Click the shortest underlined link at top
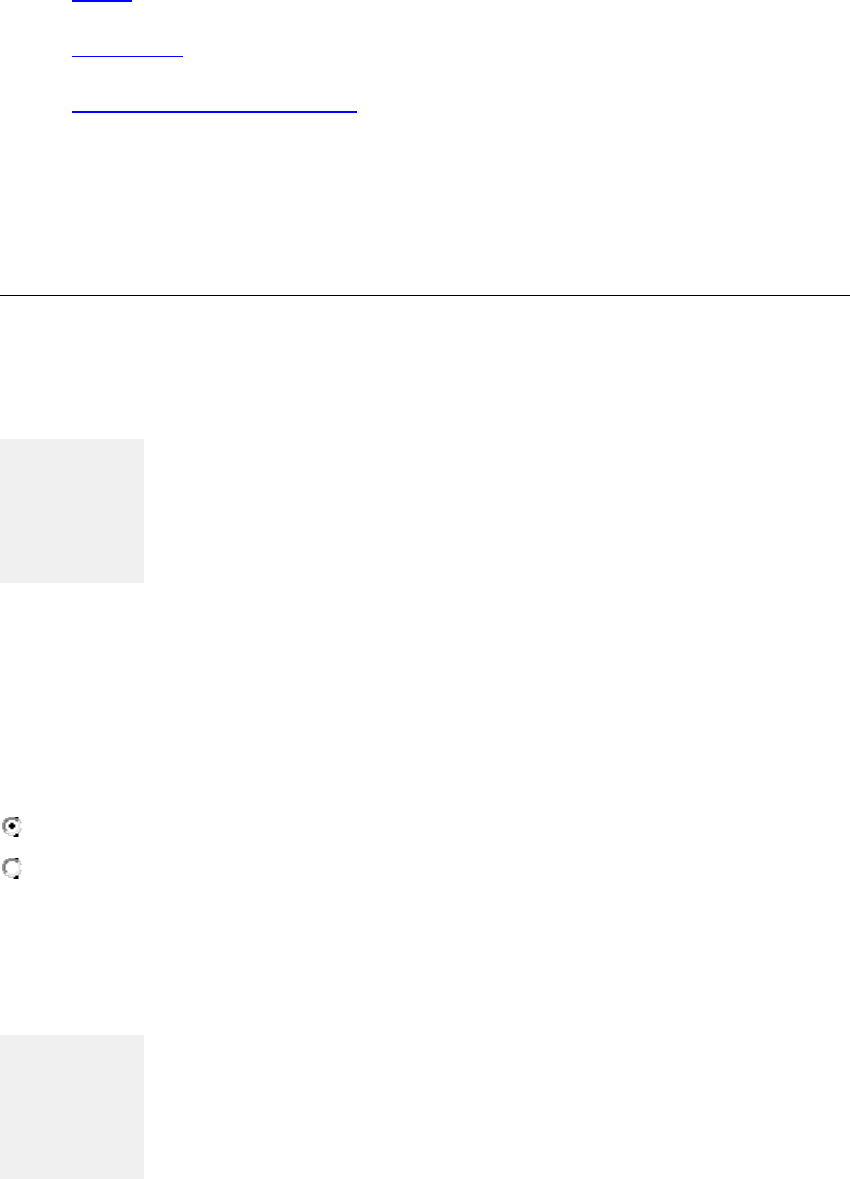Viewport: 850px width, 1179px height. click(102, 2)
